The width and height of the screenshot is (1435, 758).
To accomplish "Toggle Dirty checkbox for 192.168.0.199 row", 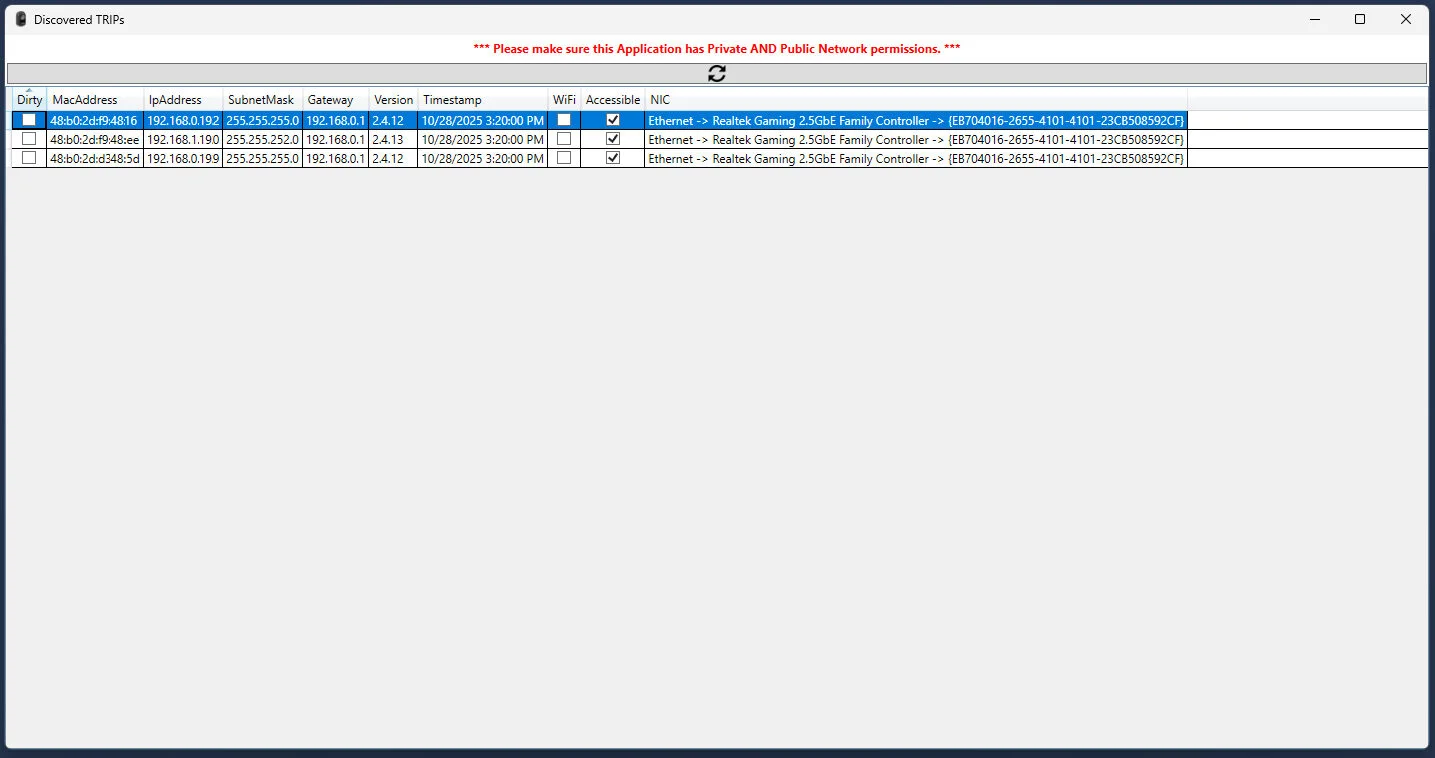I will click(29, 158).
